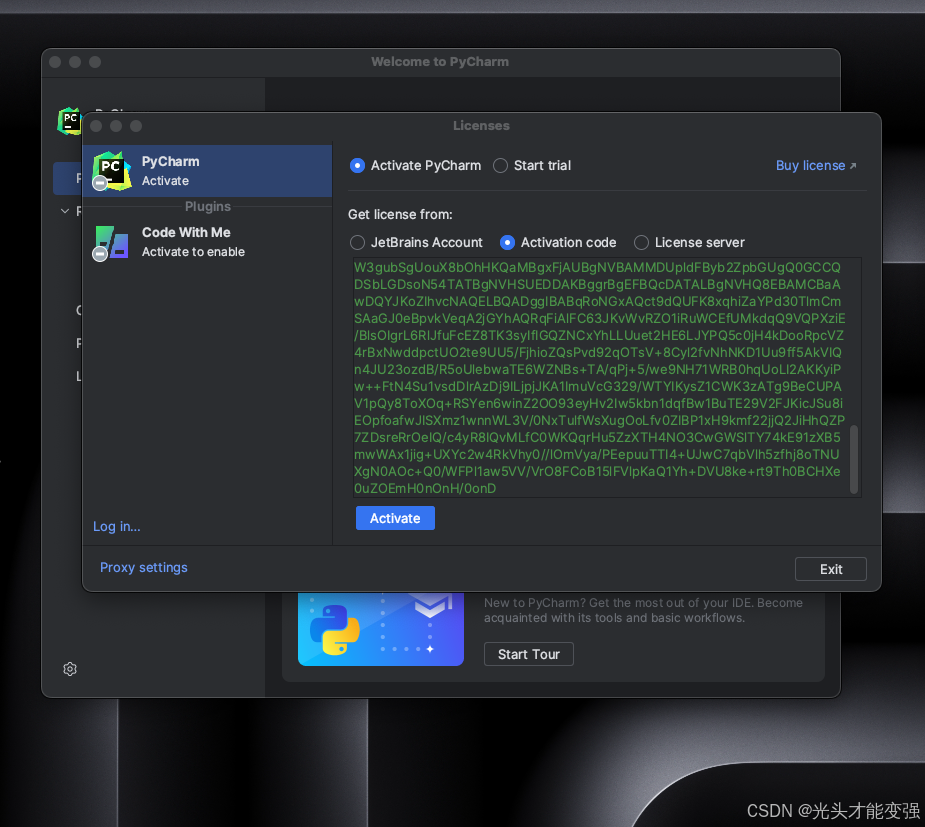Select the Code With Me plugin entry
Image resolution: width=925 pixels, height=827 pixels.
(207, 242)
